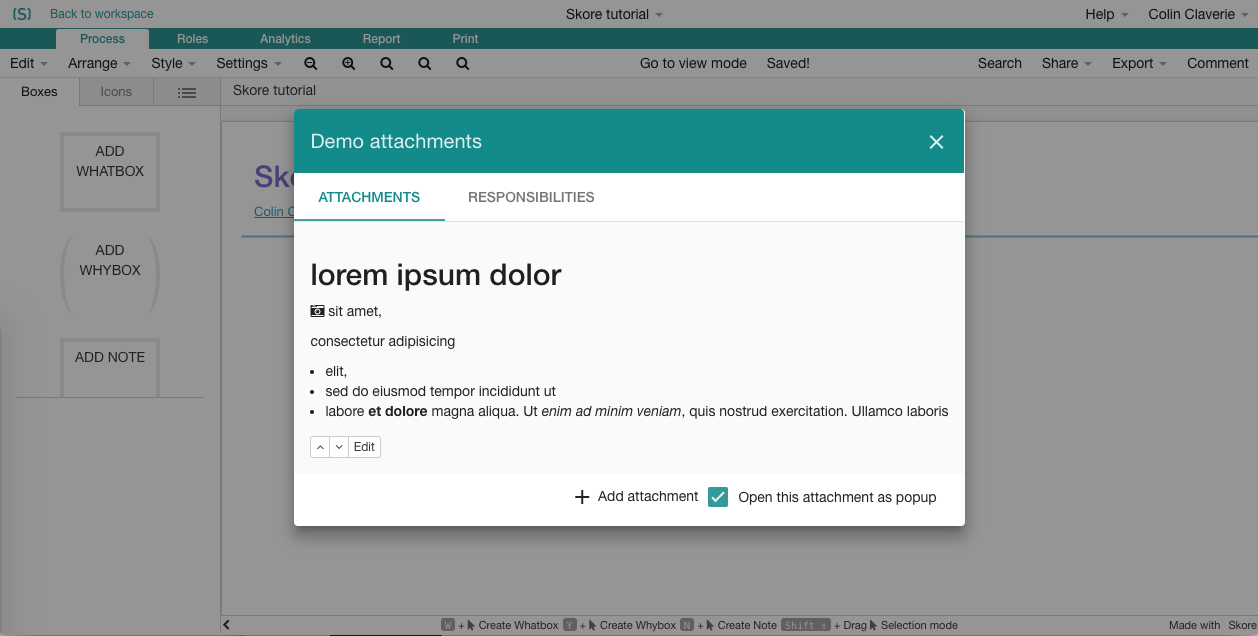The height and width of the screenshot is (636, 1258).
Task: Click the 'sed do eiusmod tempor incididunt ut' bullet
Action: click(x=441, y=391)
